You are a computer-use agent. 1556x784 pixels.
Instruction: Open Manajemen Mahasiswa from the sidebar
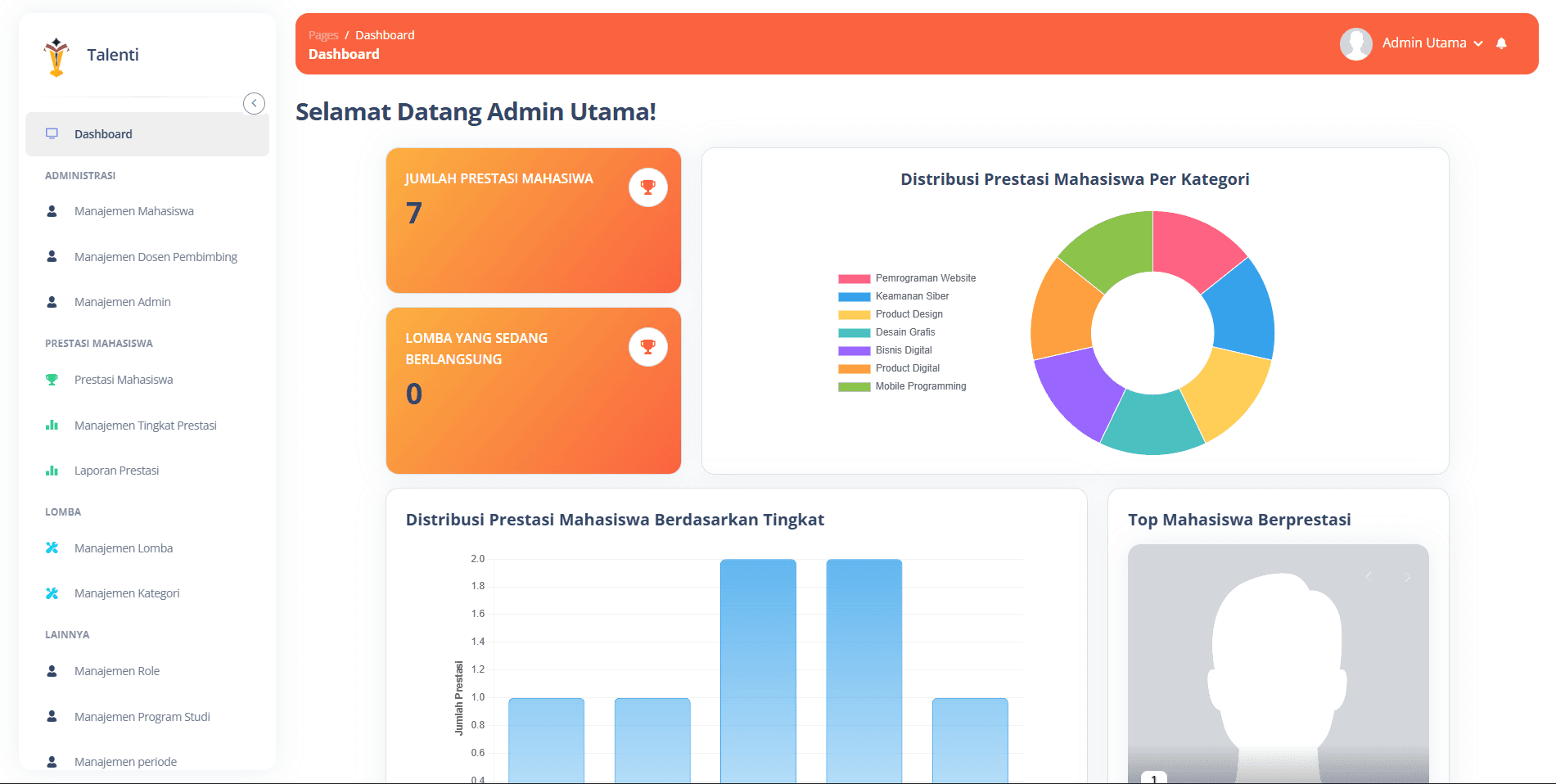coord(134,211)
